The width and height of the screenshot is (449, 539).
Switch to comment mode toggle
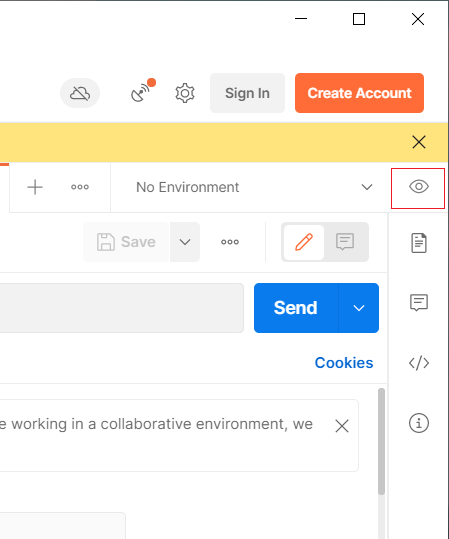345,242
